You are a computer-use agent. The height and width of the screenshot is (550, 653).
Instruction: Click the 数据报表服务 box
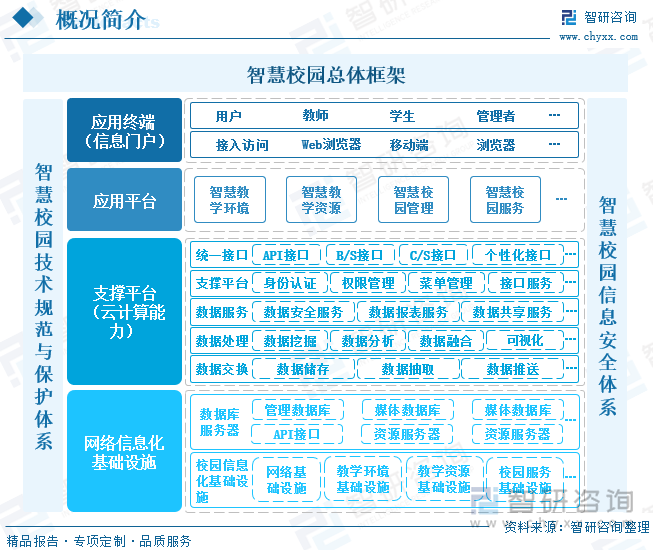pyautogui.click(x=408, y=312)
